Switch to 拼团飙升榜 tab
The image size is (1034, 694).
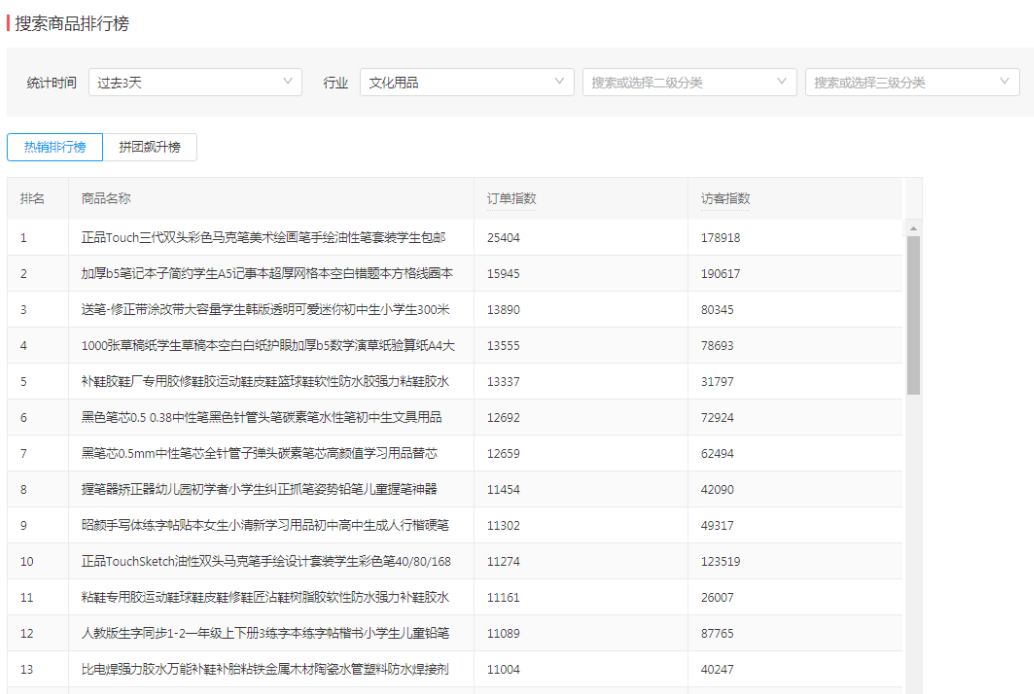[150, 147]
